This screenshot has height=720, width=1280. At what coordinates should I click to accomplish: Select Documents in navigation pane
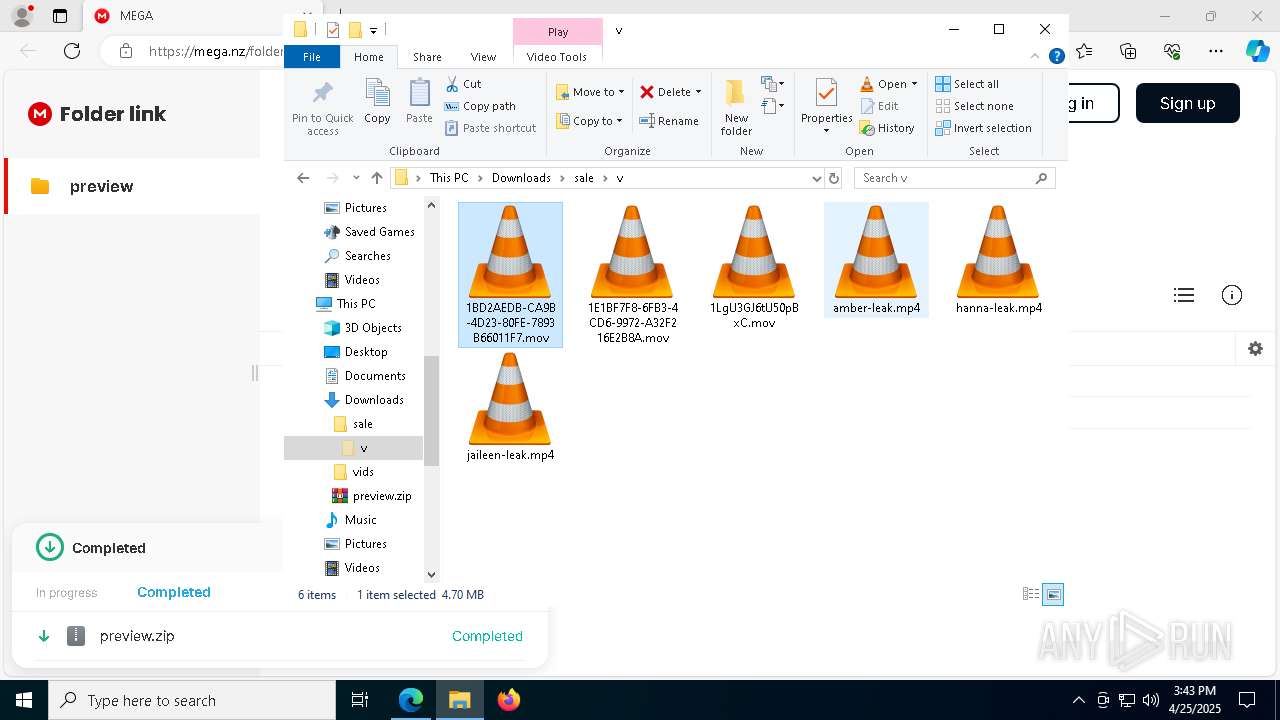365,376
